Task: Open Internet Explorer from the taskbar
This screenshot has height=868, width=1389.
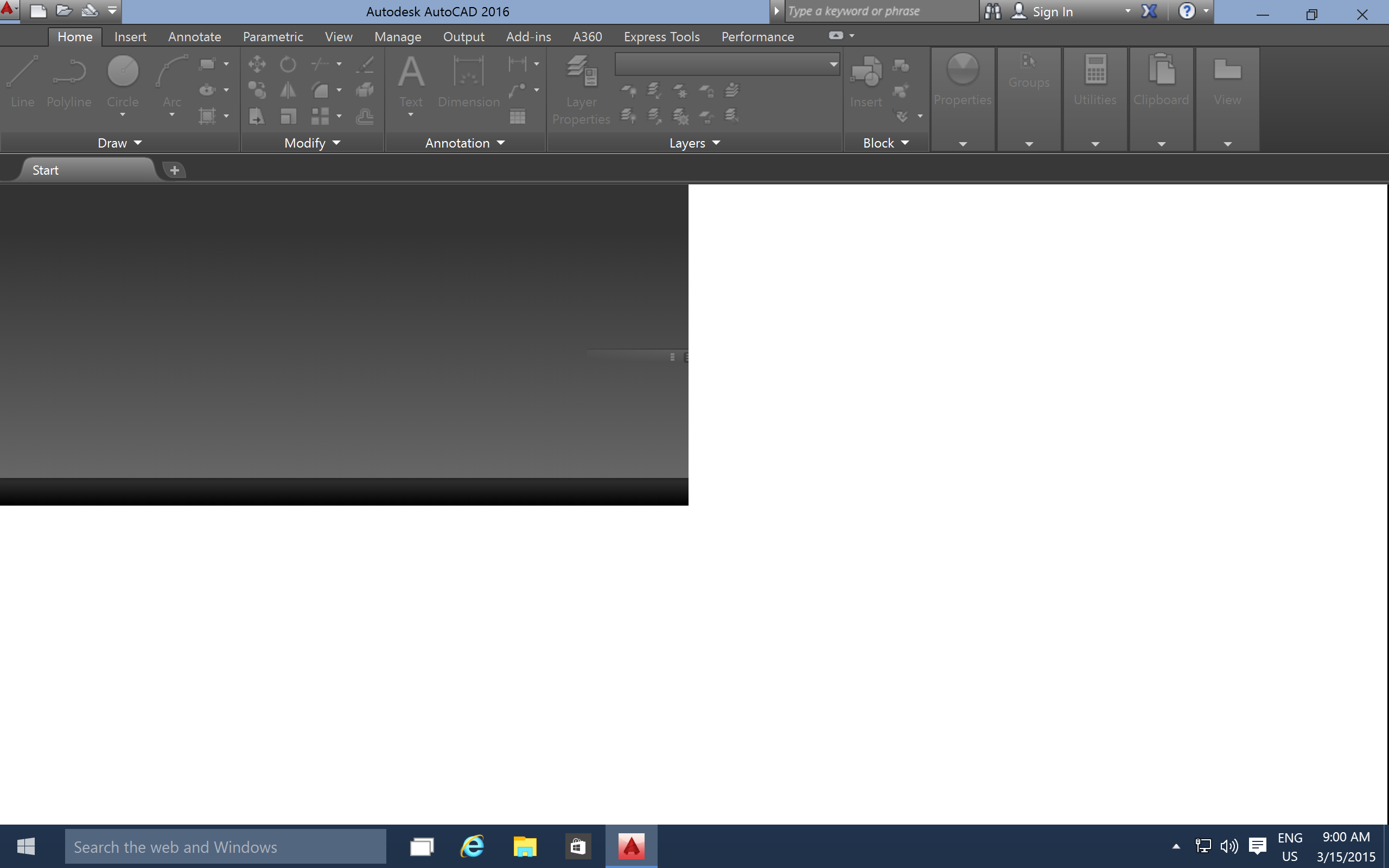Action: click(473, 846)
